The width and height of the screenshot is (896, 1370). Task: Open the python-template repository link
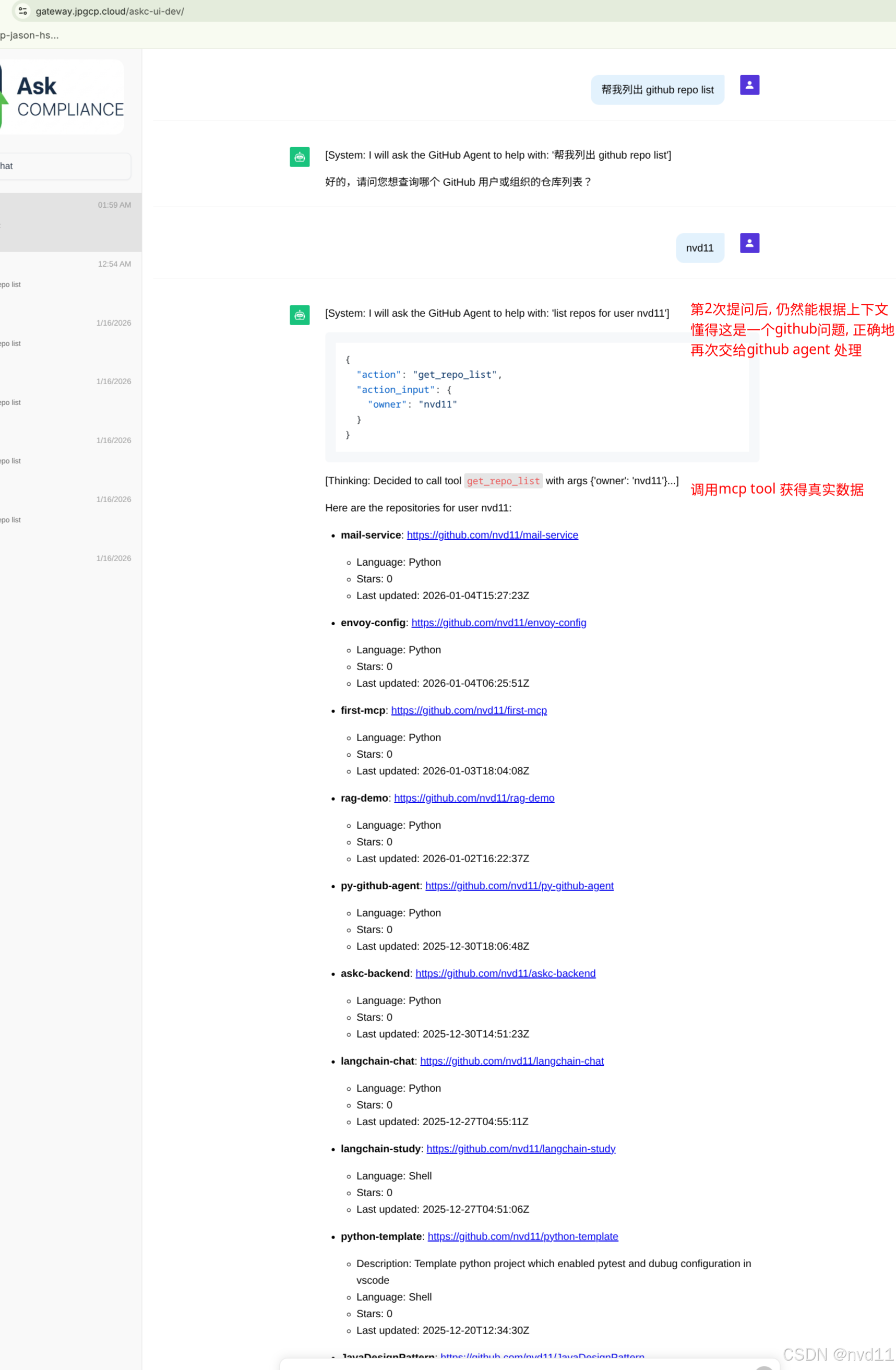[522, 1236]
